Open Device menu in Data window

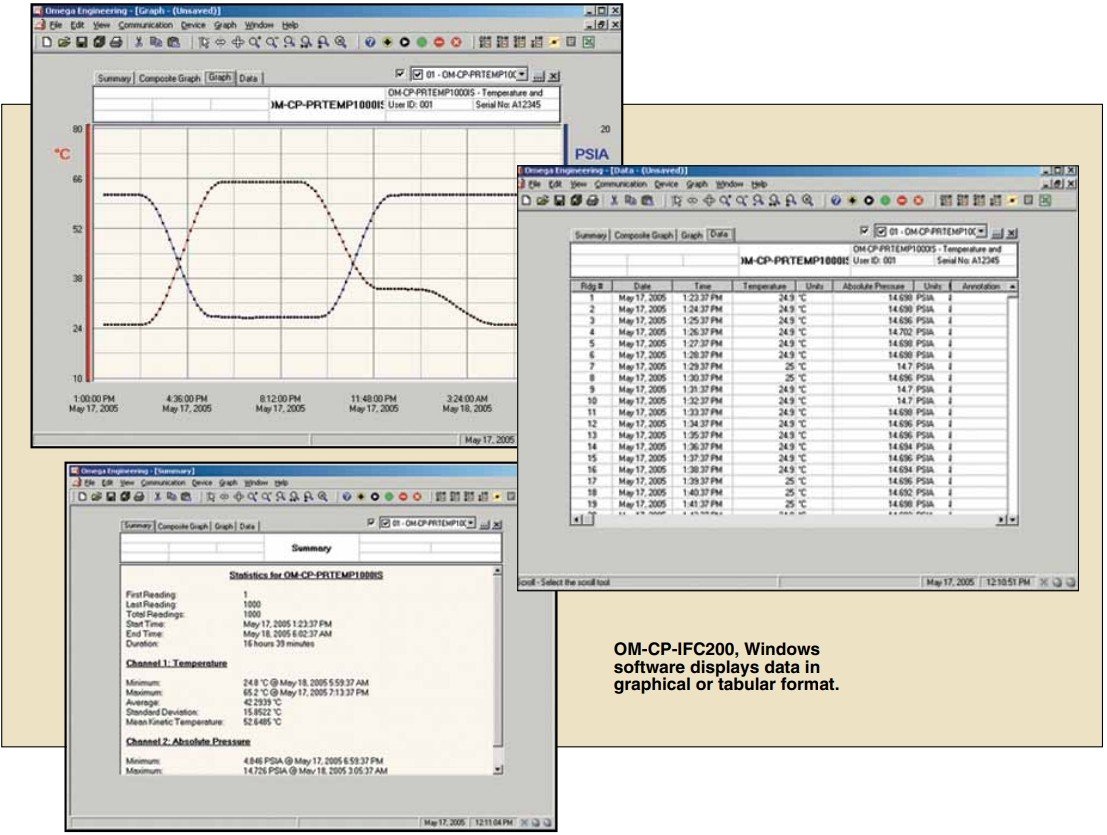pos(666,184)
